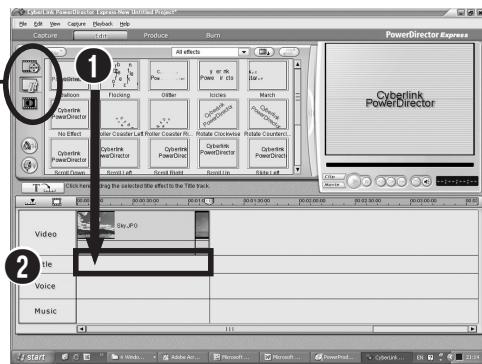Switch to the Burn mode tab
482x364 pixels.
click(x=213, y=35)
